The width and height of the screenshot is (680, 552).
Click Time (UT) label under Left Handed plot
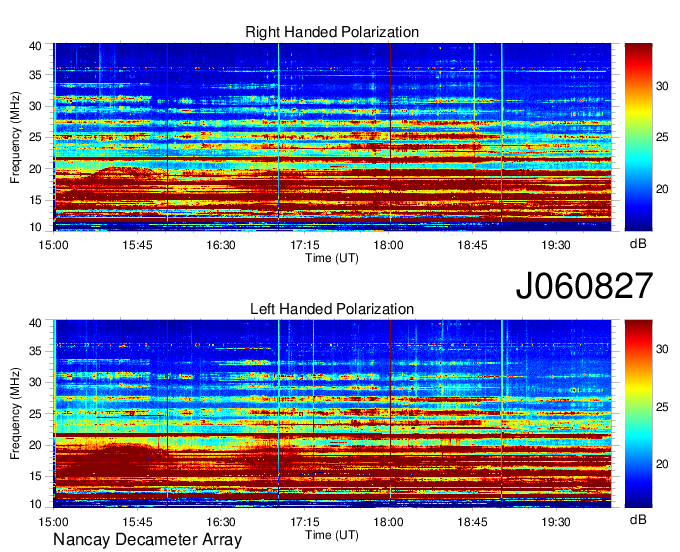point(332,535)
